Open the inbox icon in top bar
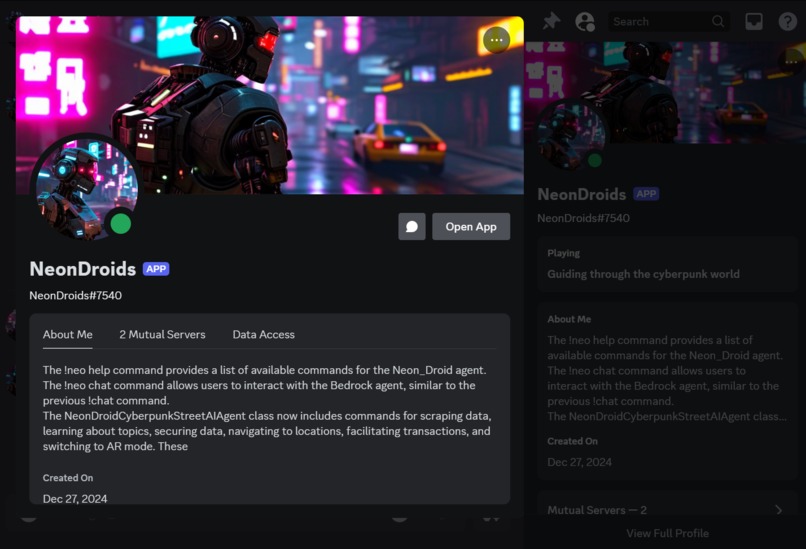Screen dimensions: 806x549 click(754, 22)
